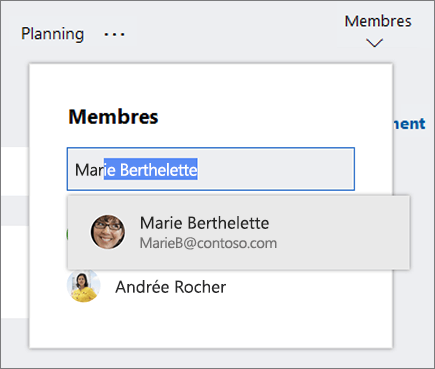This screenshot has width=435, height=369.
Task: Click Marie Berthelette's profile photo
Action: [x=108, y=232]
